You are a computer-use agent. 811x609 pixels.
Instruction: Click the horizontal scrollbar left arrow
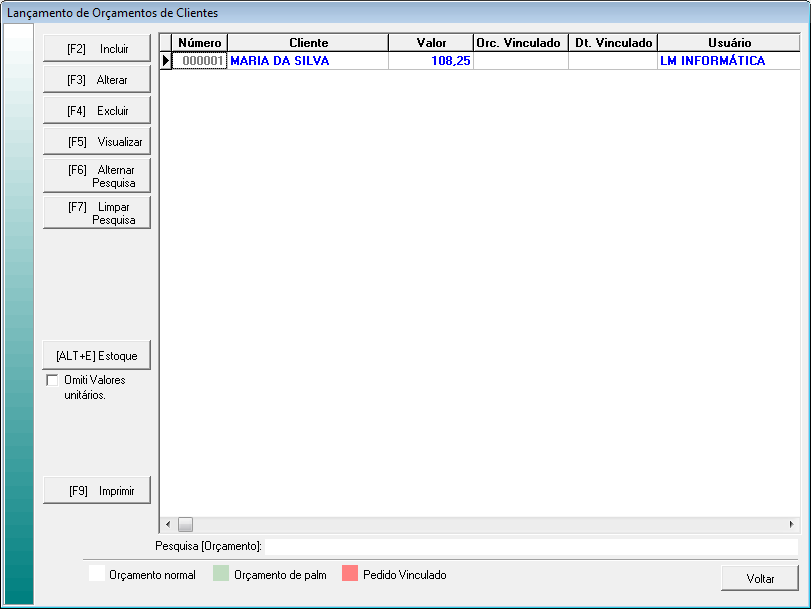point(168,524)
